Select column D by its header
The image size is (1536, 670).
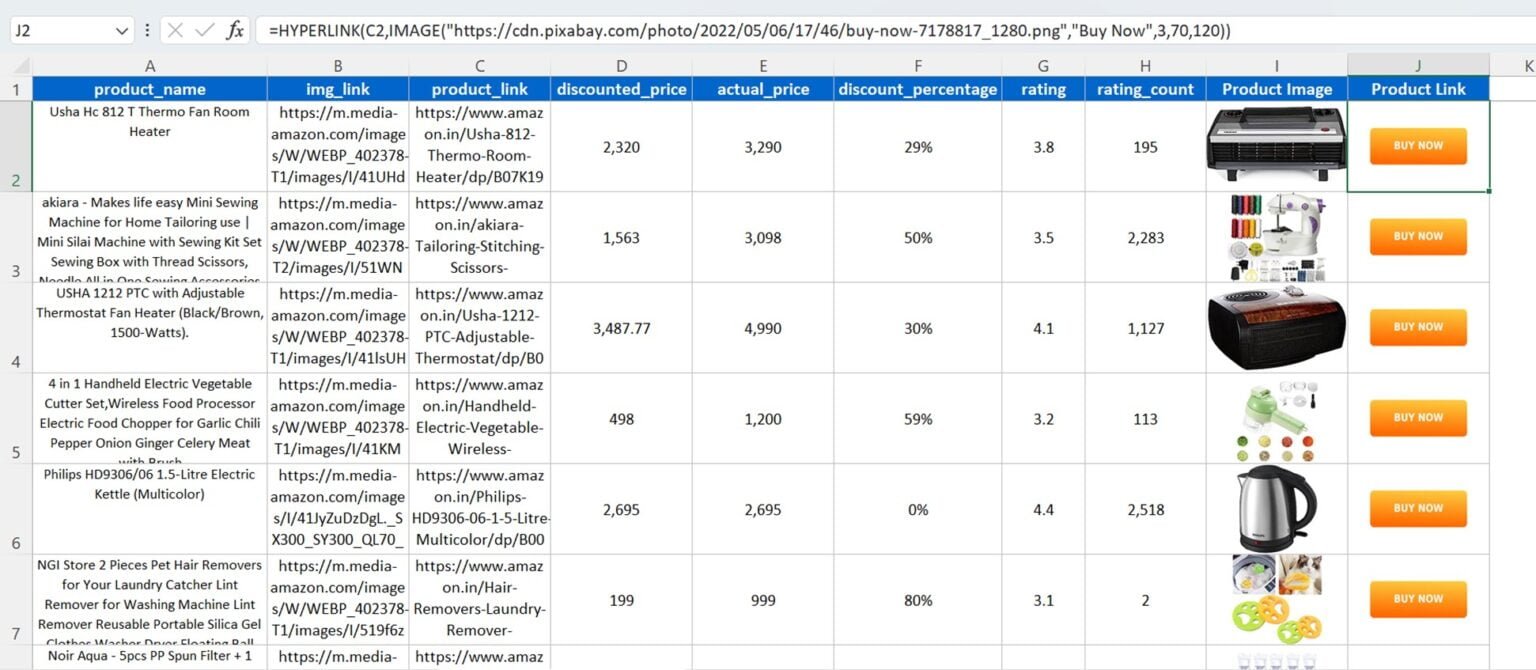[621, 62]
